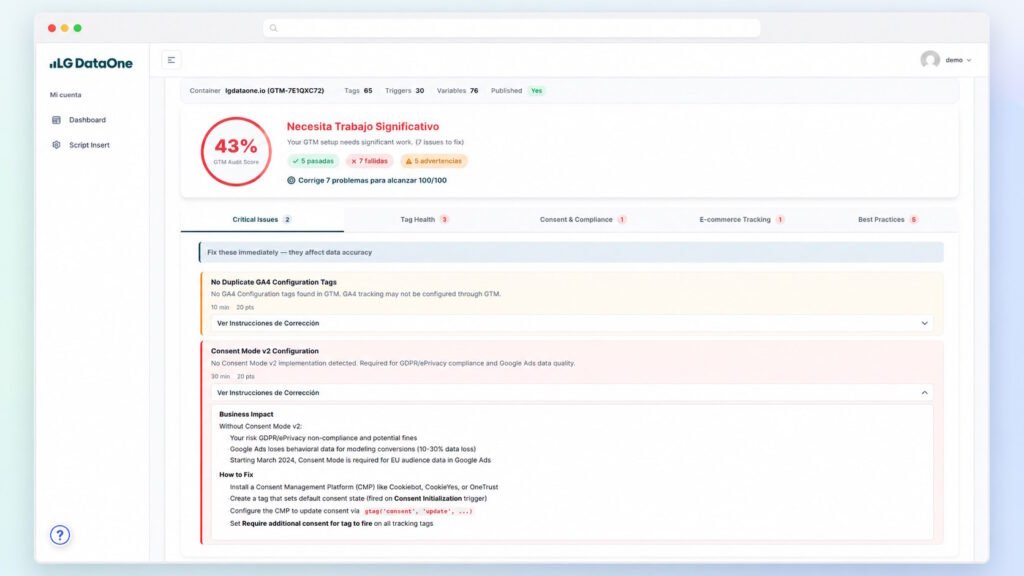Click the Consent Mode v2 Configuration title
Screen dimensions: 1024x576
coord(264,351)
